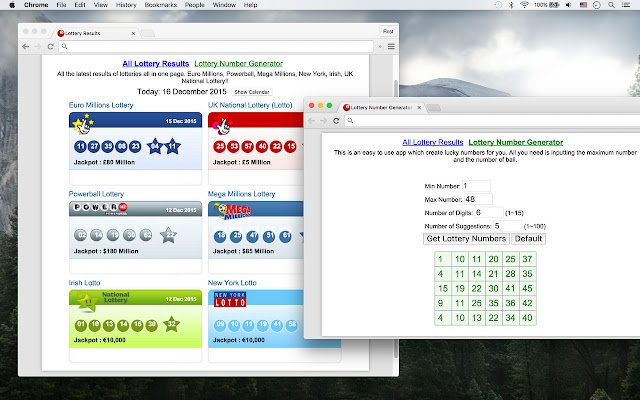The width and height of the screenshot is (640, 400).
Task: Open the Irish Lotto heading link
Action: point(84,283)
